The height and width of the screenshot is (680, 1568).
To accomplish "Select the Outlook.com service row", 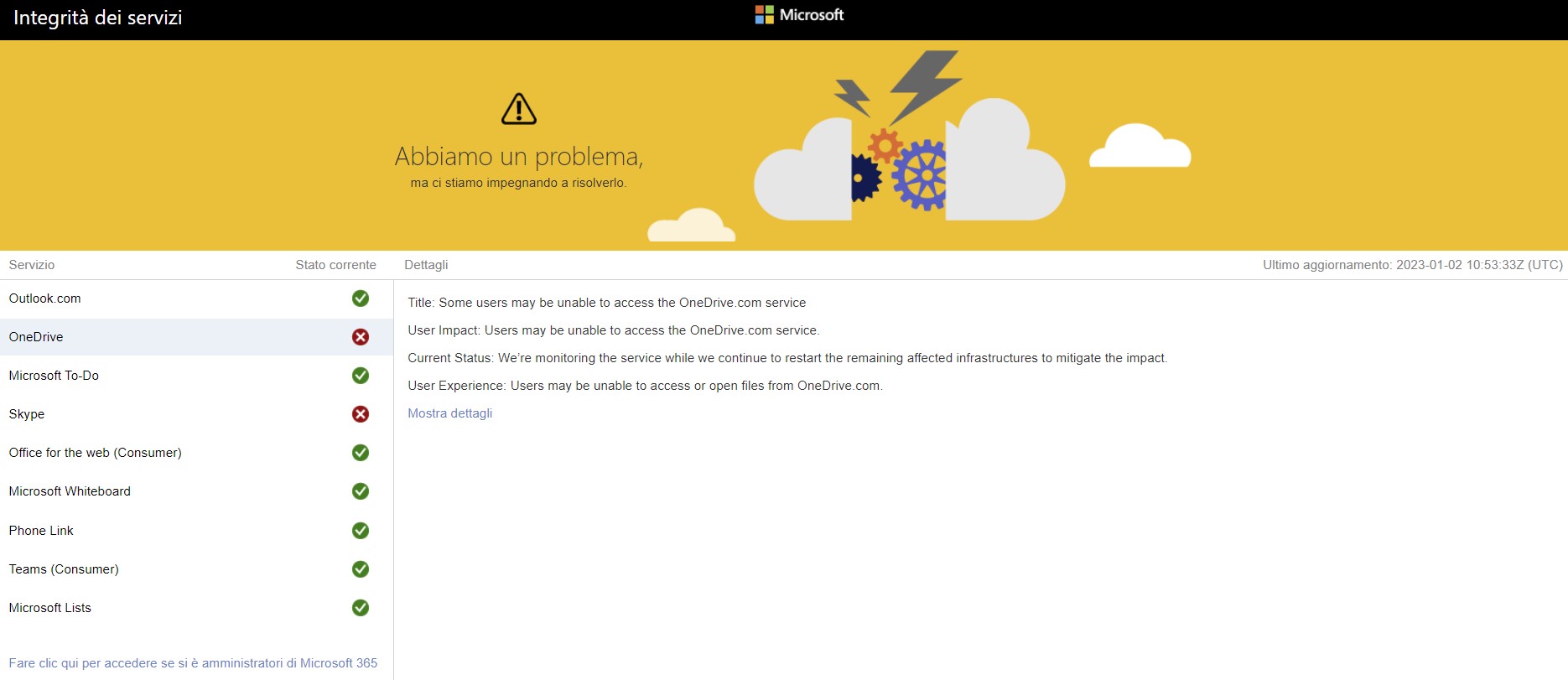I will coord(45,298).
